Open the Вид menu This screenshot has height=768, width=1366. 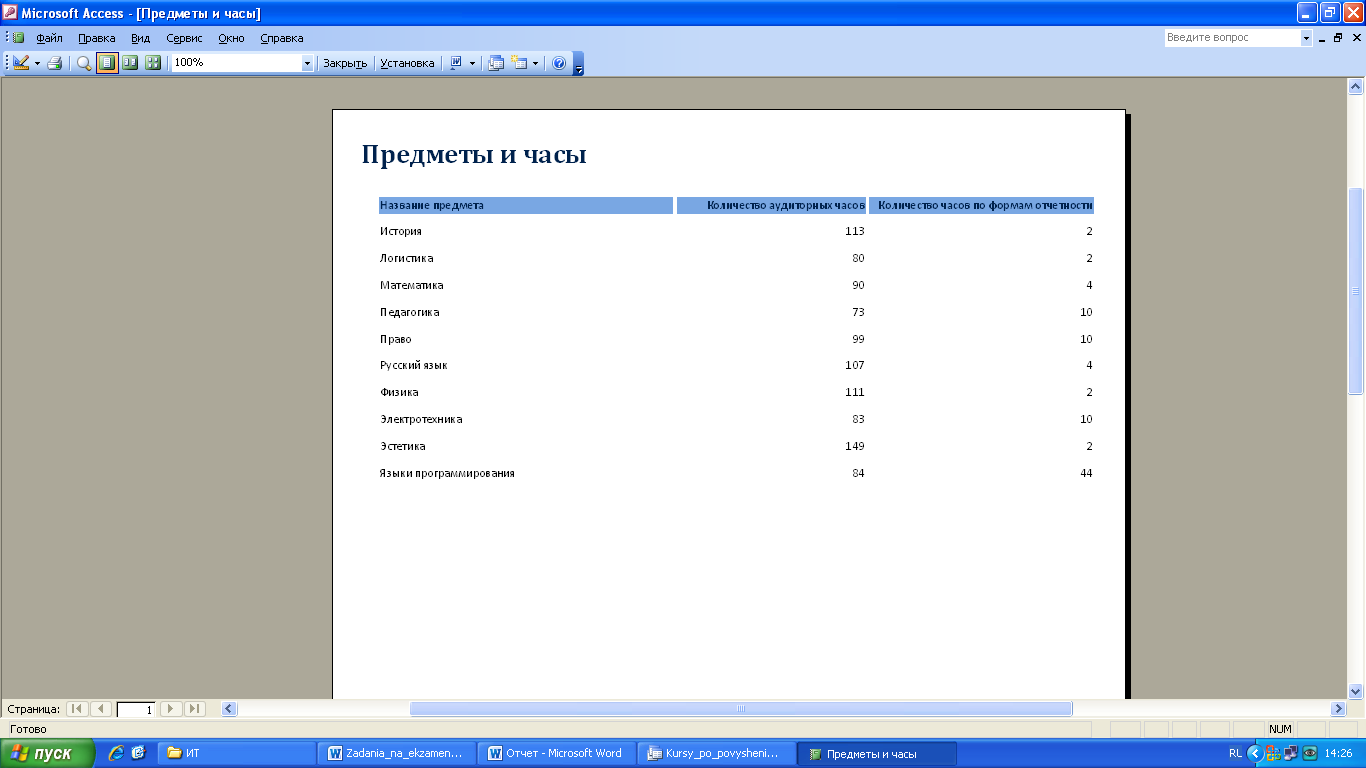click(141, 38)
